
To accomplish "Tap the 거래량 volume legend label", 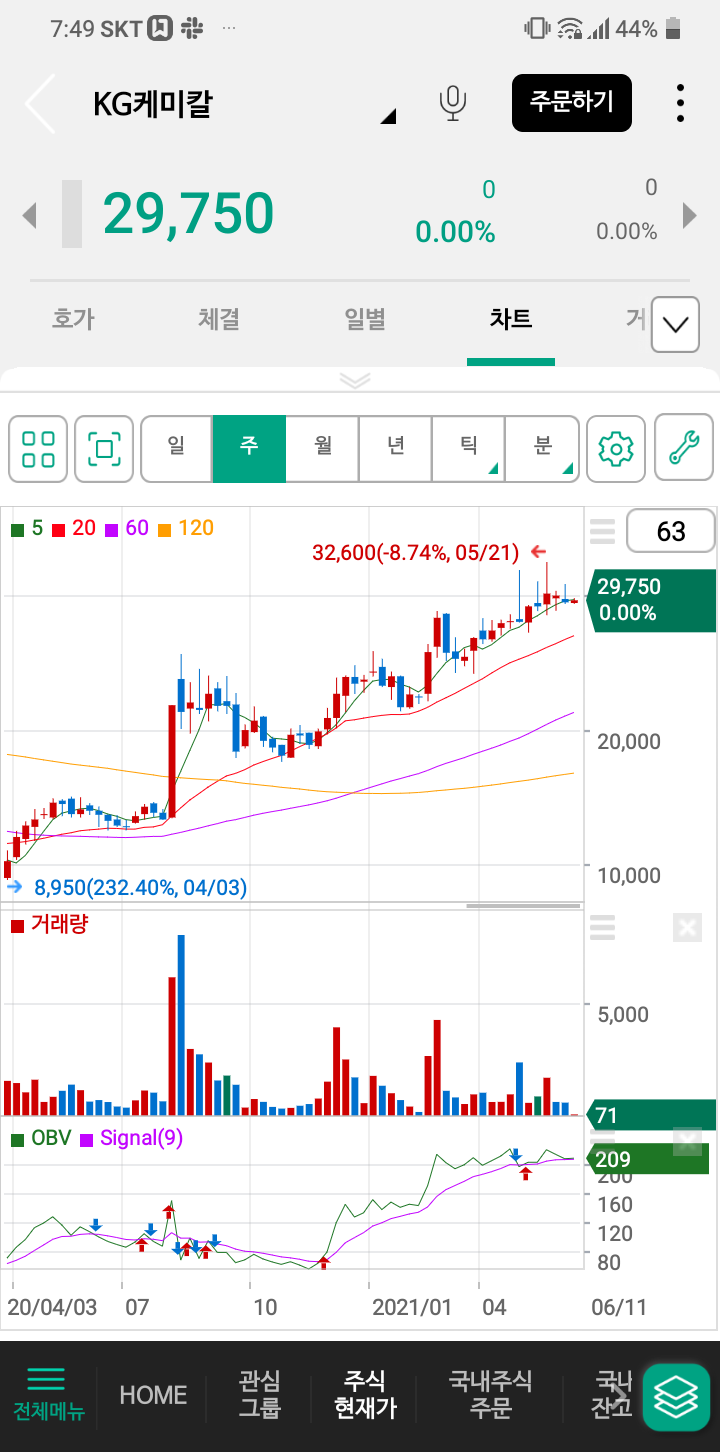I will pos(50,925).
